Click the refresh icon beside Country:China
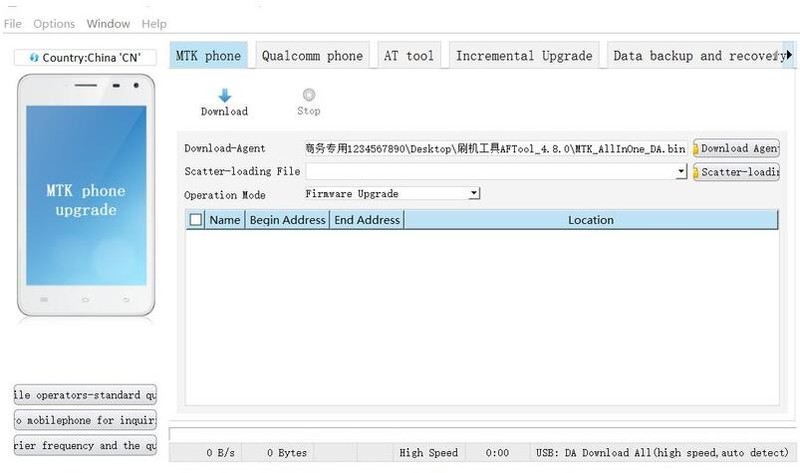The height and width of the screenshot is (473, 800). pyautogui.click(x=34, y=58)
